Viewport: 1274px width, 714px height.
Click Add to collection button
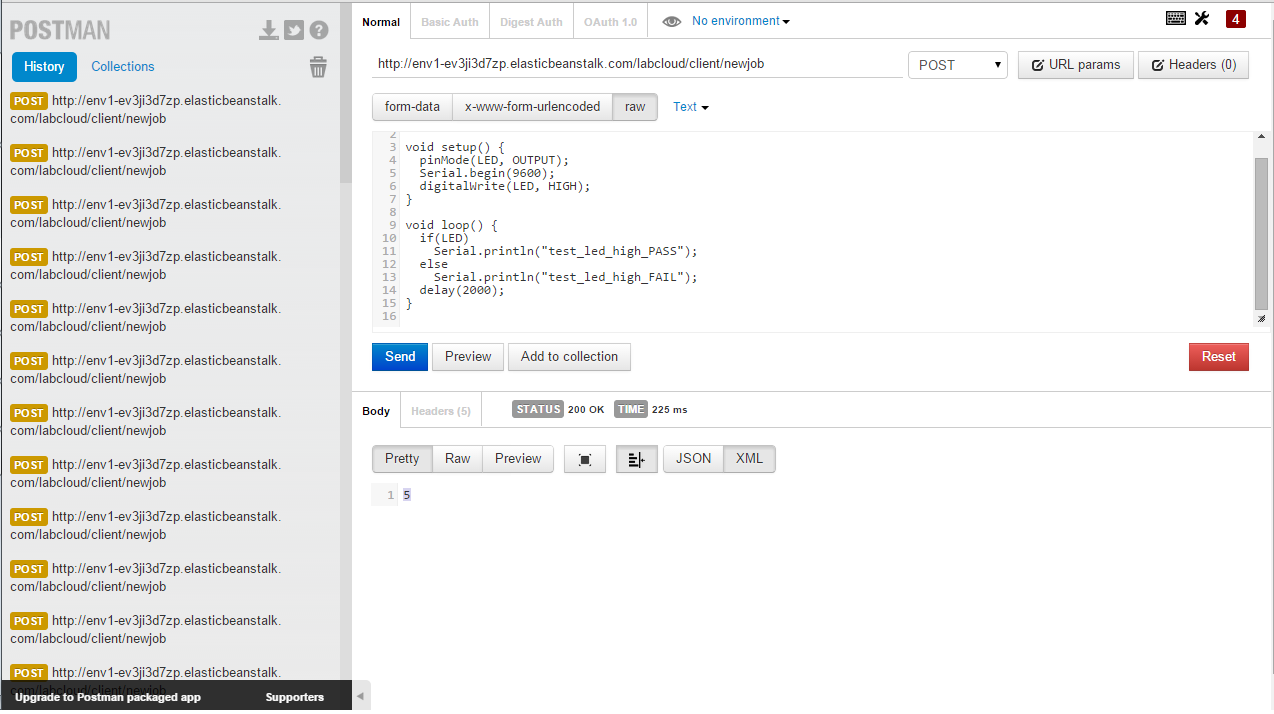(x=570, y=357)
